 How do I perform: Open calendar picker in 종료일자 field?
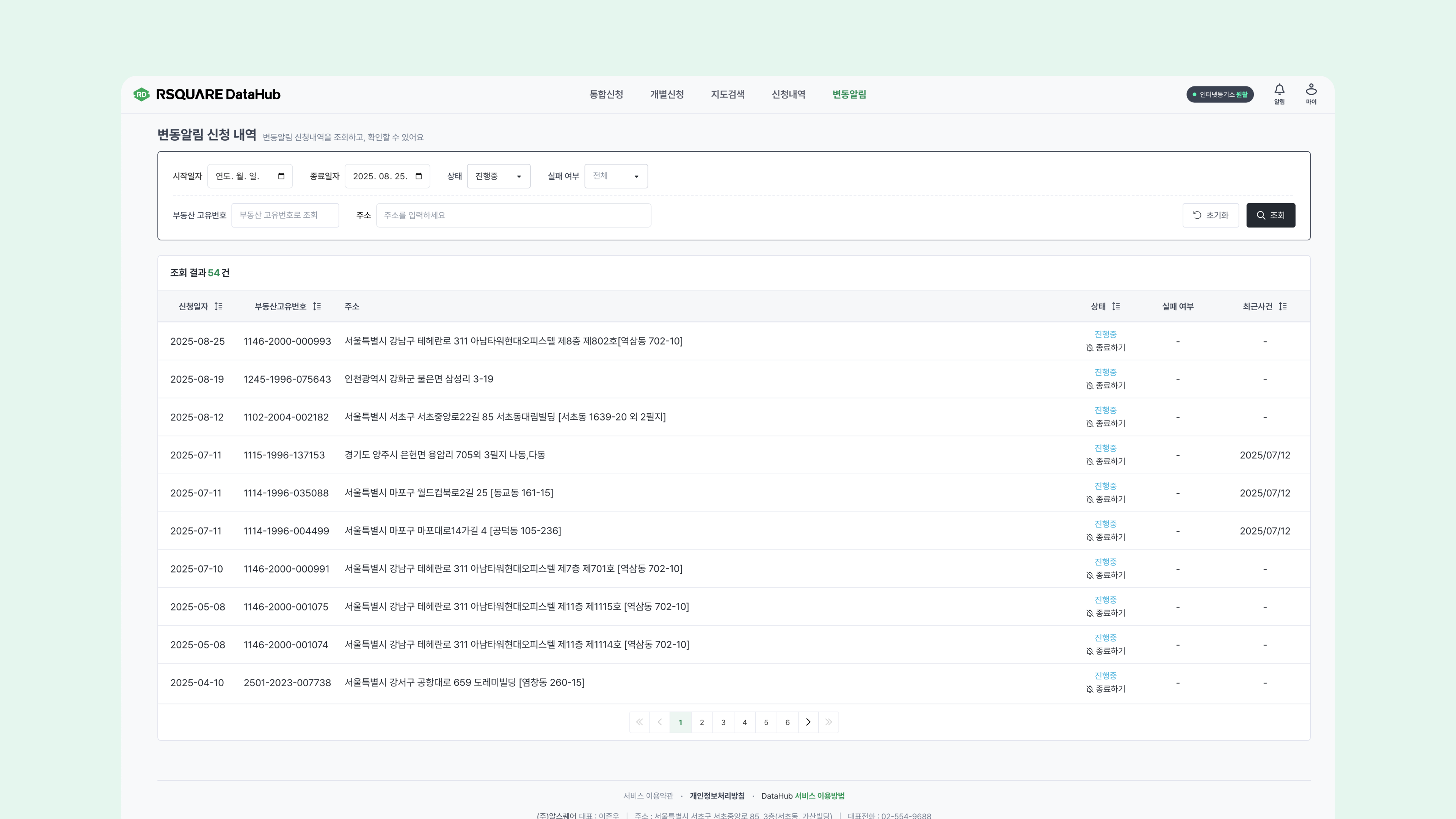click(419, 176)
